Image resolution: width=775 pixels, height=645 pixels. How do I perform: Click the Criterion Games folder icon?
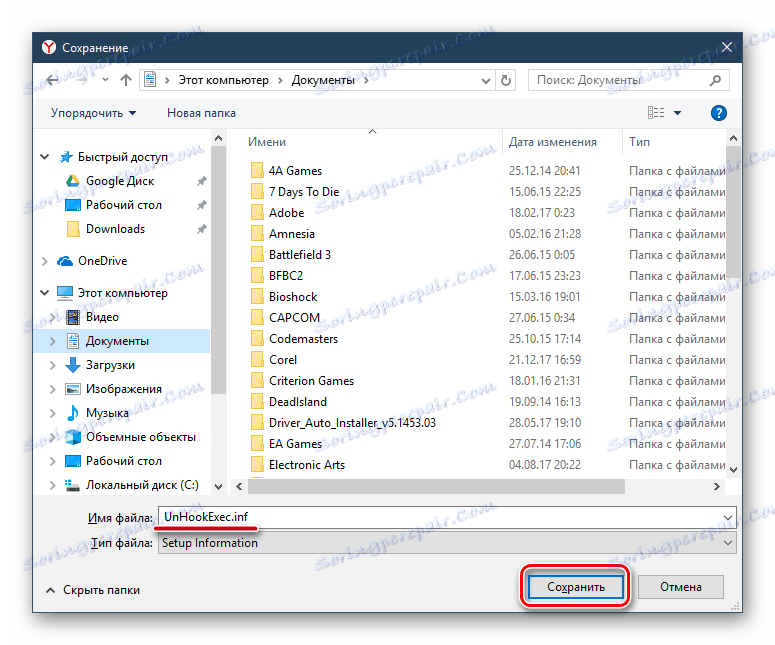(x=257, y=381)
